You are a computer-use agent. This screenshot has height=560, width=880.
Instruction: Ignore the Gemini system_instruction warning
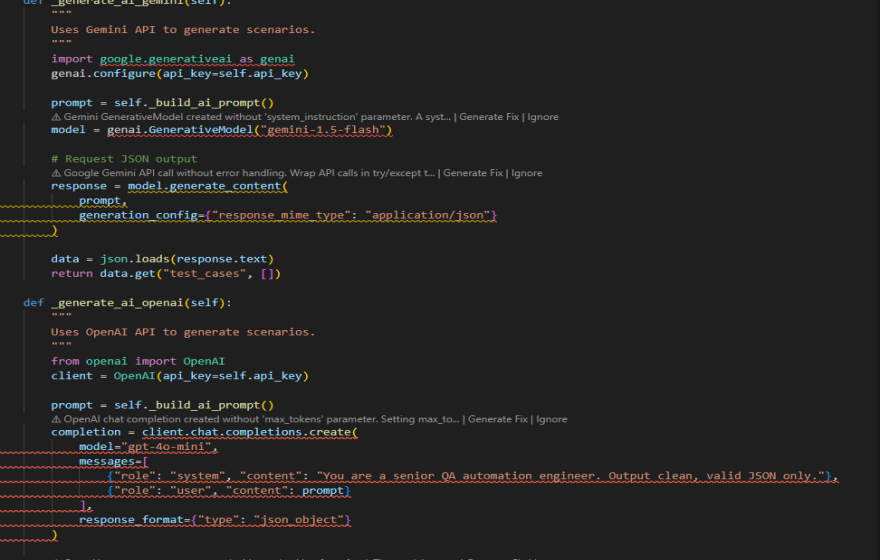click(543, 117)
